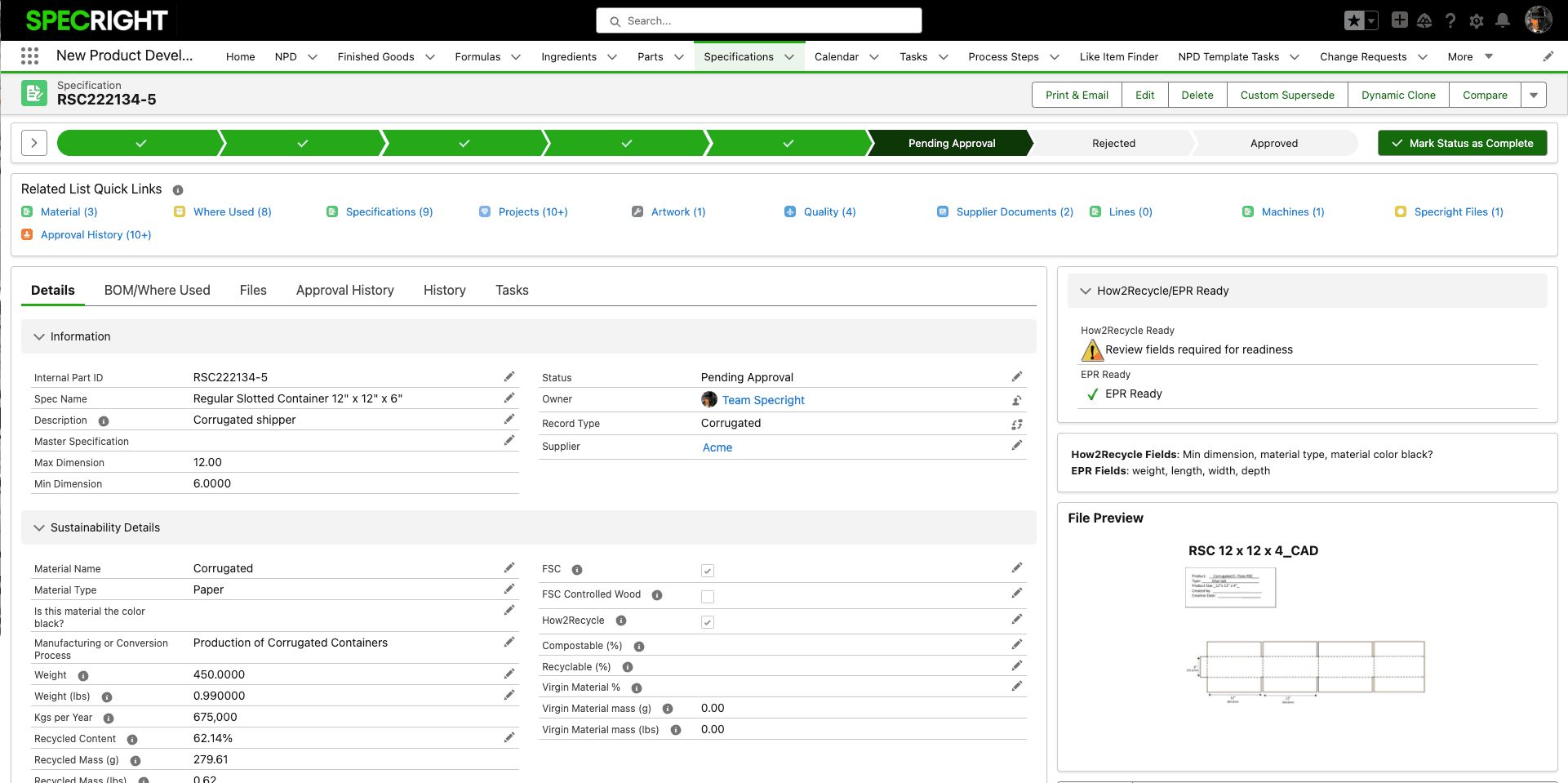Edit the Material Name pencil
This screenshot has width=1568, height=783.
click(x=509, y=567)
